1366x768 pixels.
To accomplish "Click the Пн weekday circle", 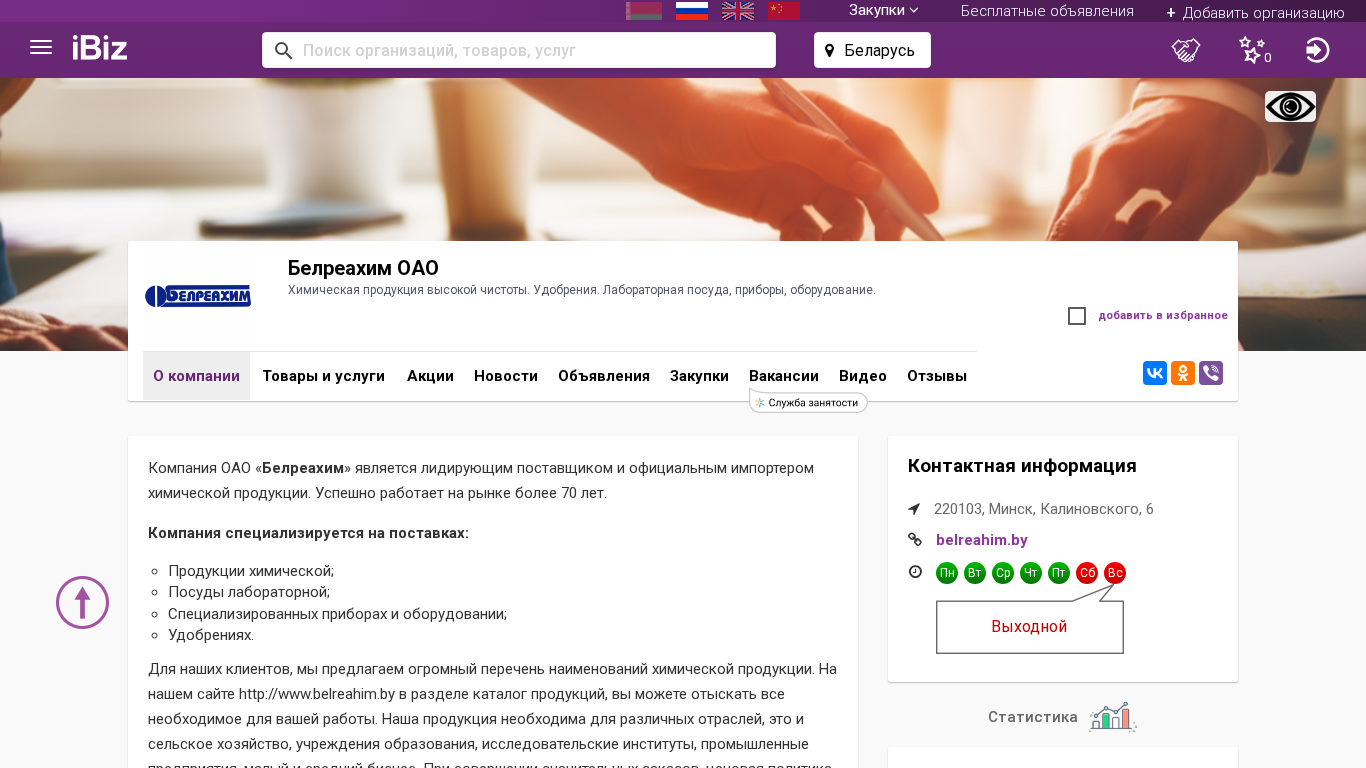I will [947, 573].
